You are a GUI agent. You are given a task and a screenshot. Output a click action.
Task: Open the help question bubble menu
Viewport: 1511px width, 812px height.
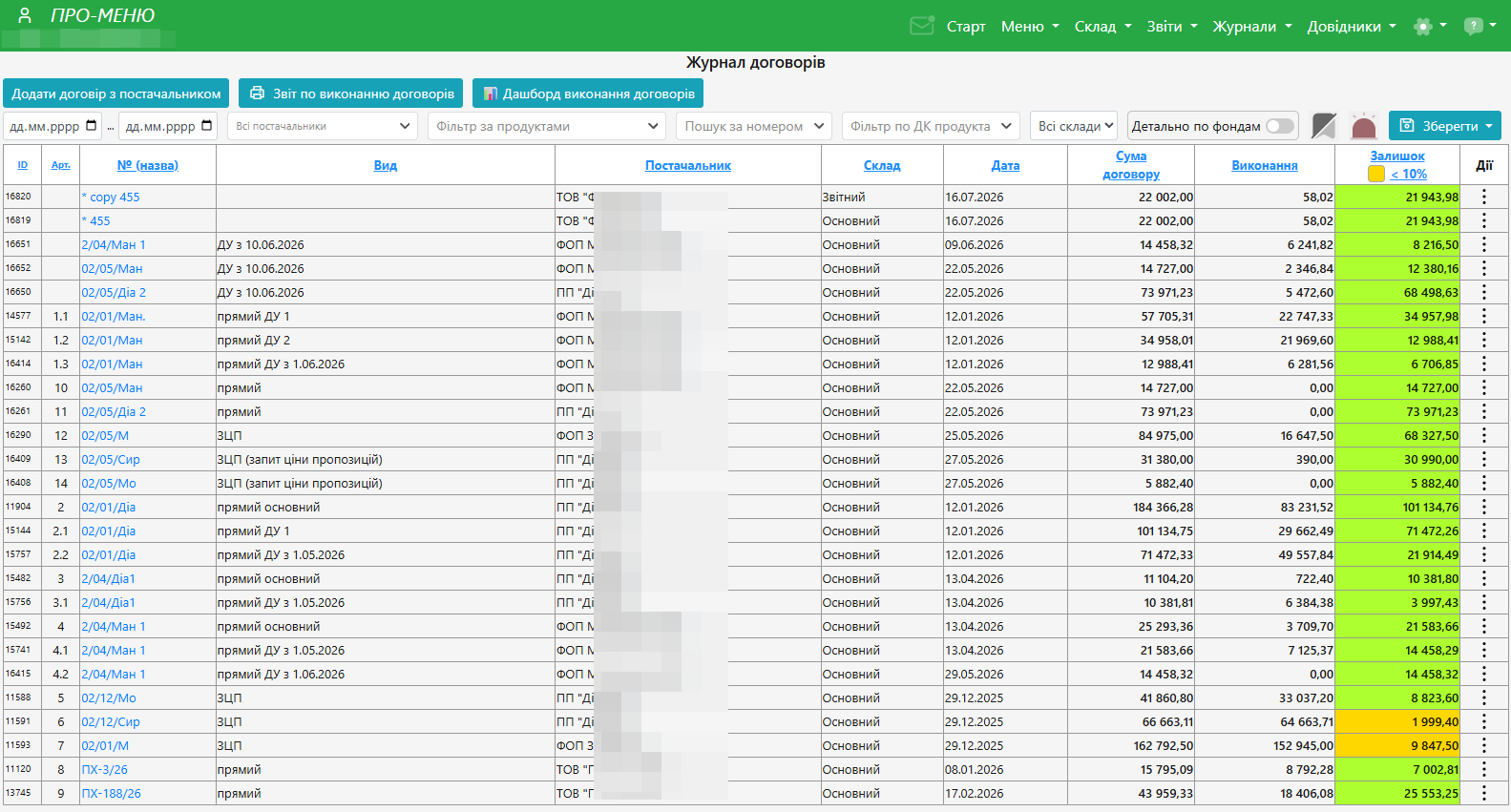pyautogui.click(x=1480, y=26)
